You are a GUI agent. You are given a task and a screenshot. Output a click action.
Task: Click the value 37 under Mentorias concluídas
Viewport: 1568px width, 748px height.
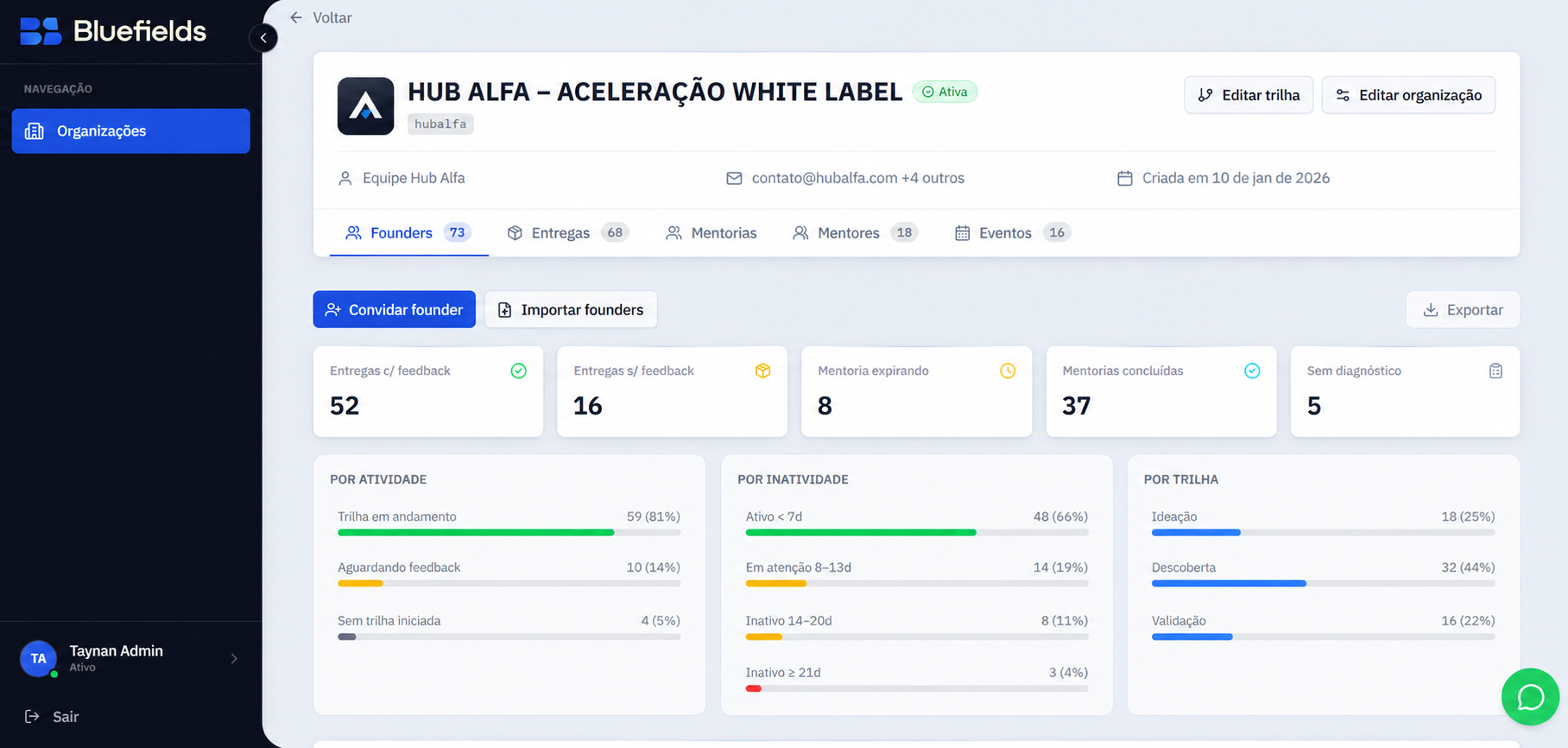point(1077,406)
